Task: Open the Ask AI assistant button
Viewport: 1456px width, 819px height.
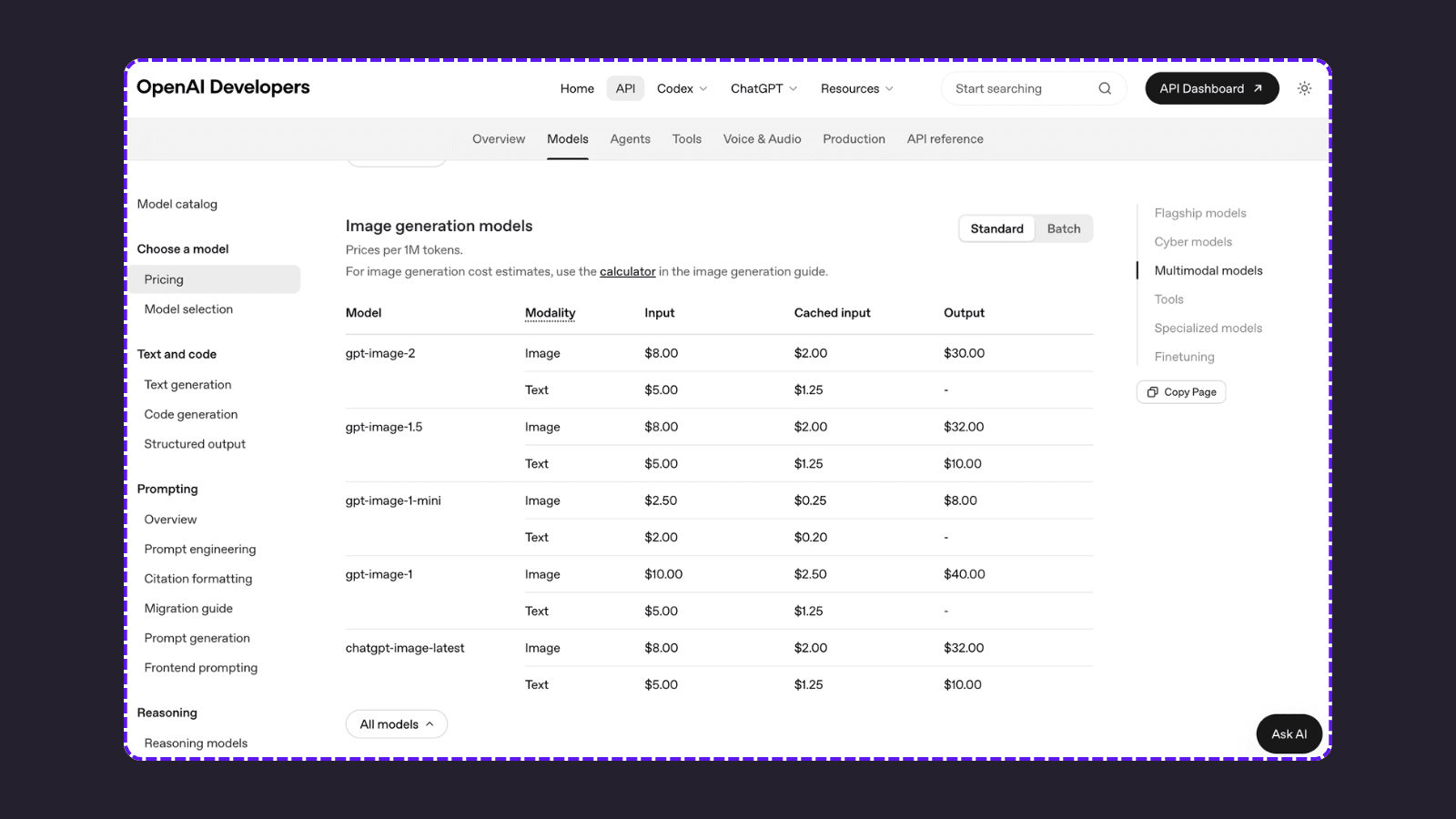Action: 1289,734
